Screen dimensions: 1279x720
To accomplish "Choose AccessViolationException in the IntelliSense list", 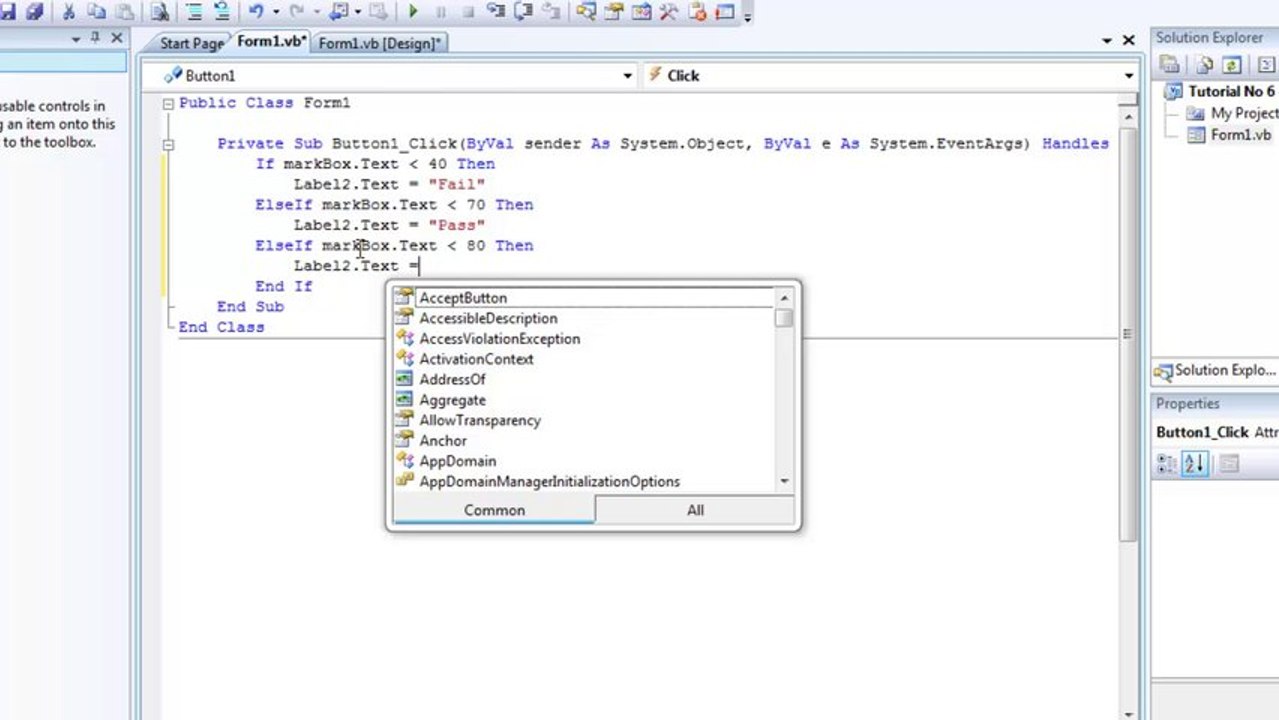I will pyautogui.click(x=583, y=339).
